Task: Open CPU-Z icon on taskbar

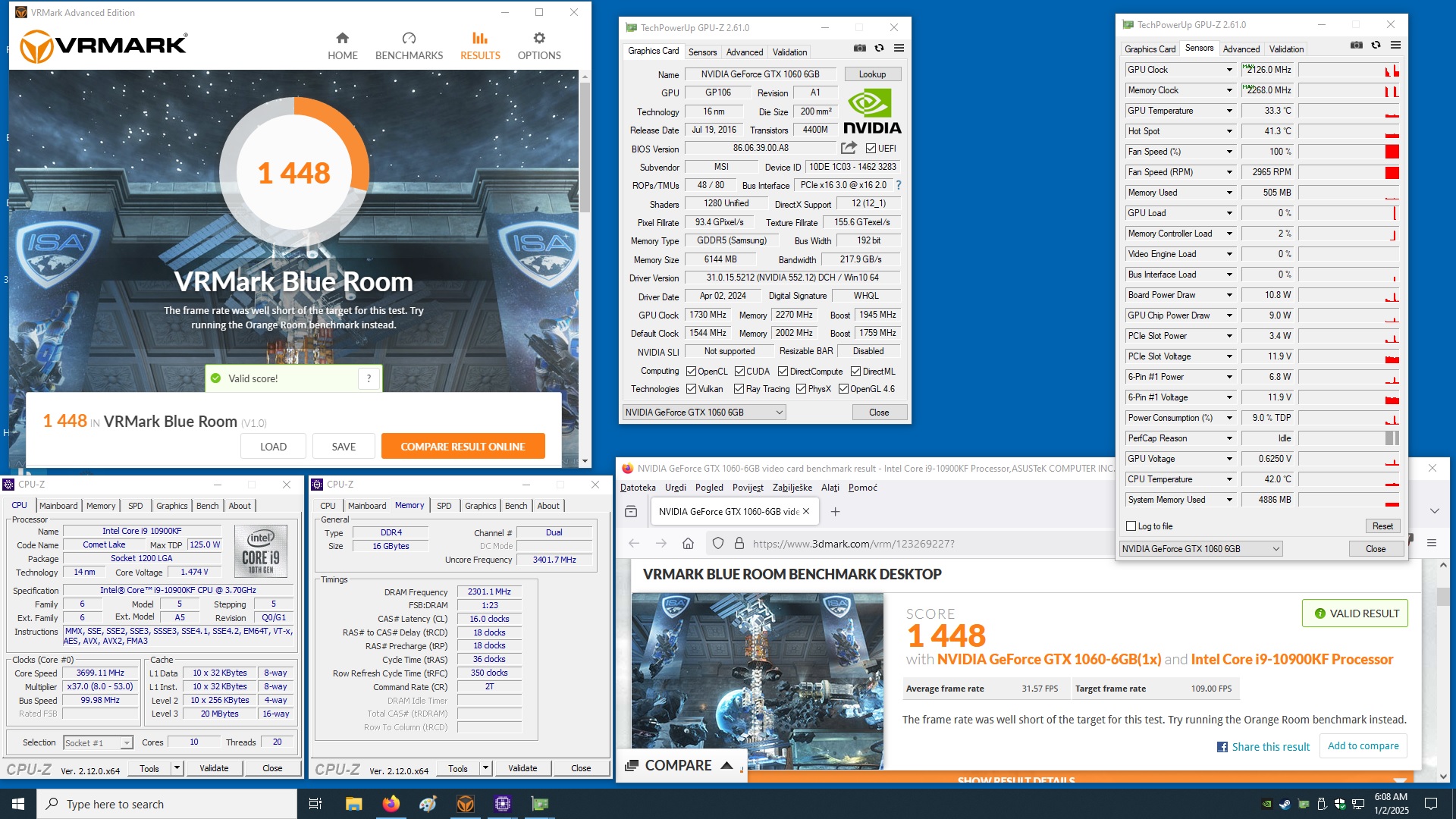Action: pyautogui.click(x=502, y=804)
